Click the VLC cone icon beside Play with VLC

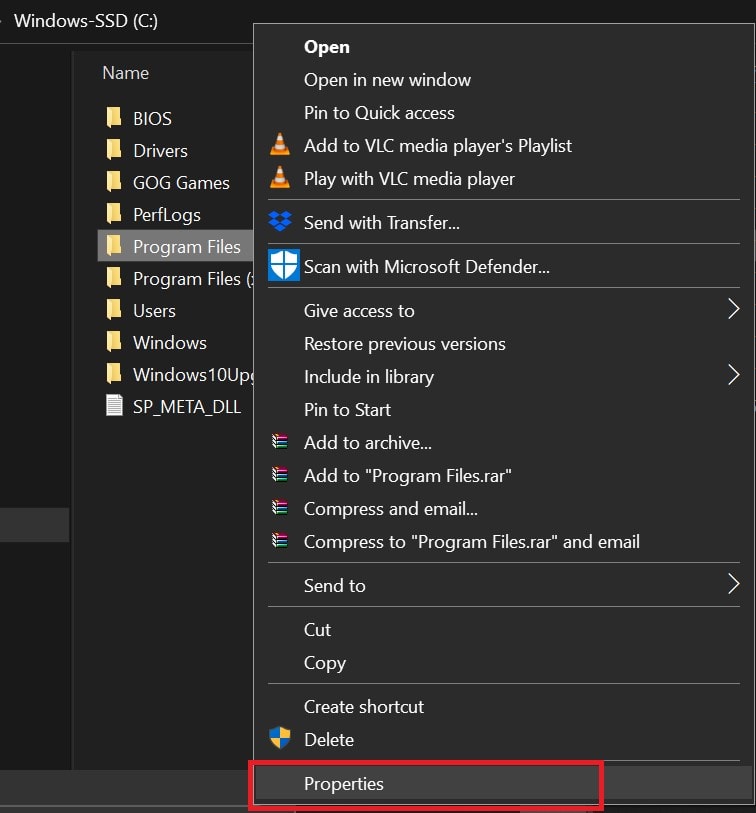(280, 178)
